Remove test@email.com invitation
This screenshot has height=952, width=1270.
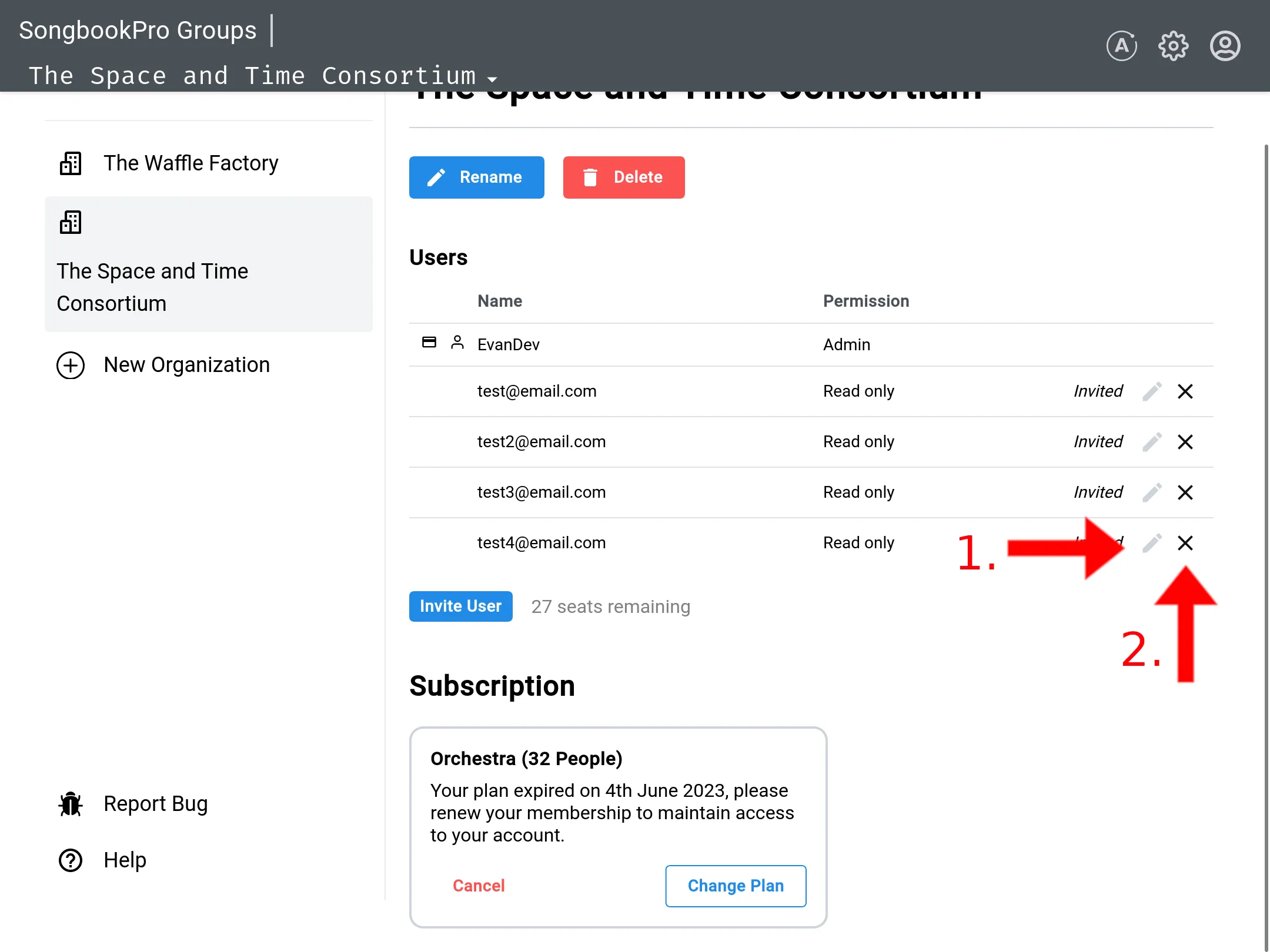click(1185, 391)
